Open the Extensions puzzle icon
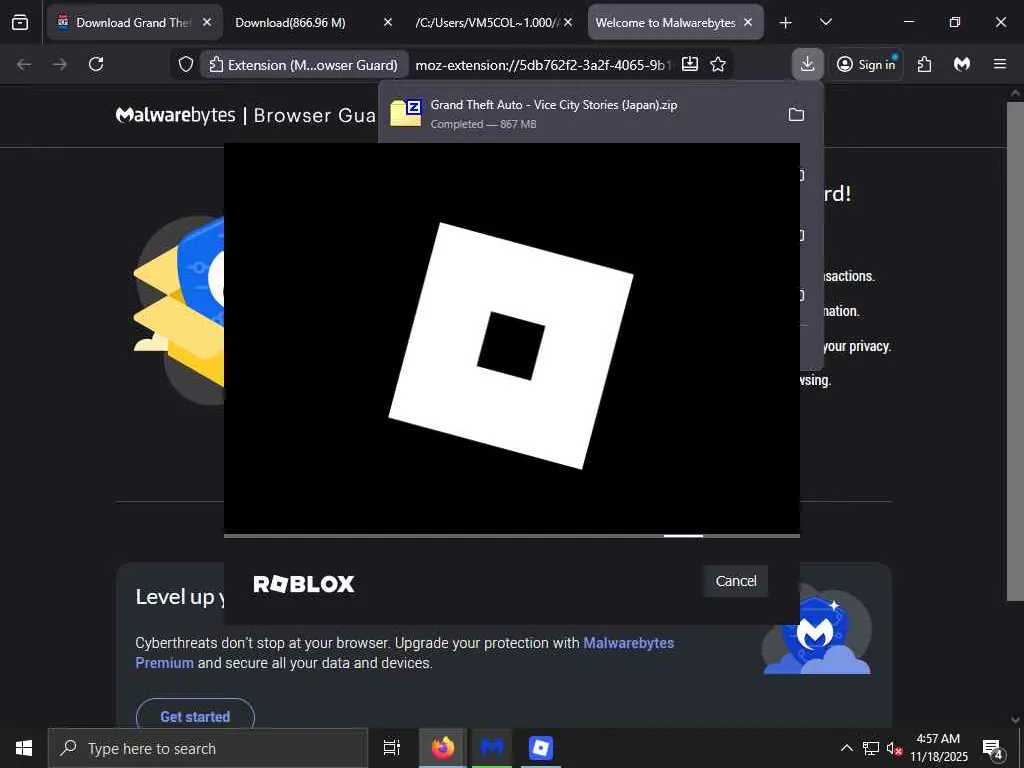The height and width of the screenshot is (768, 1024). (x=924, y=64)
